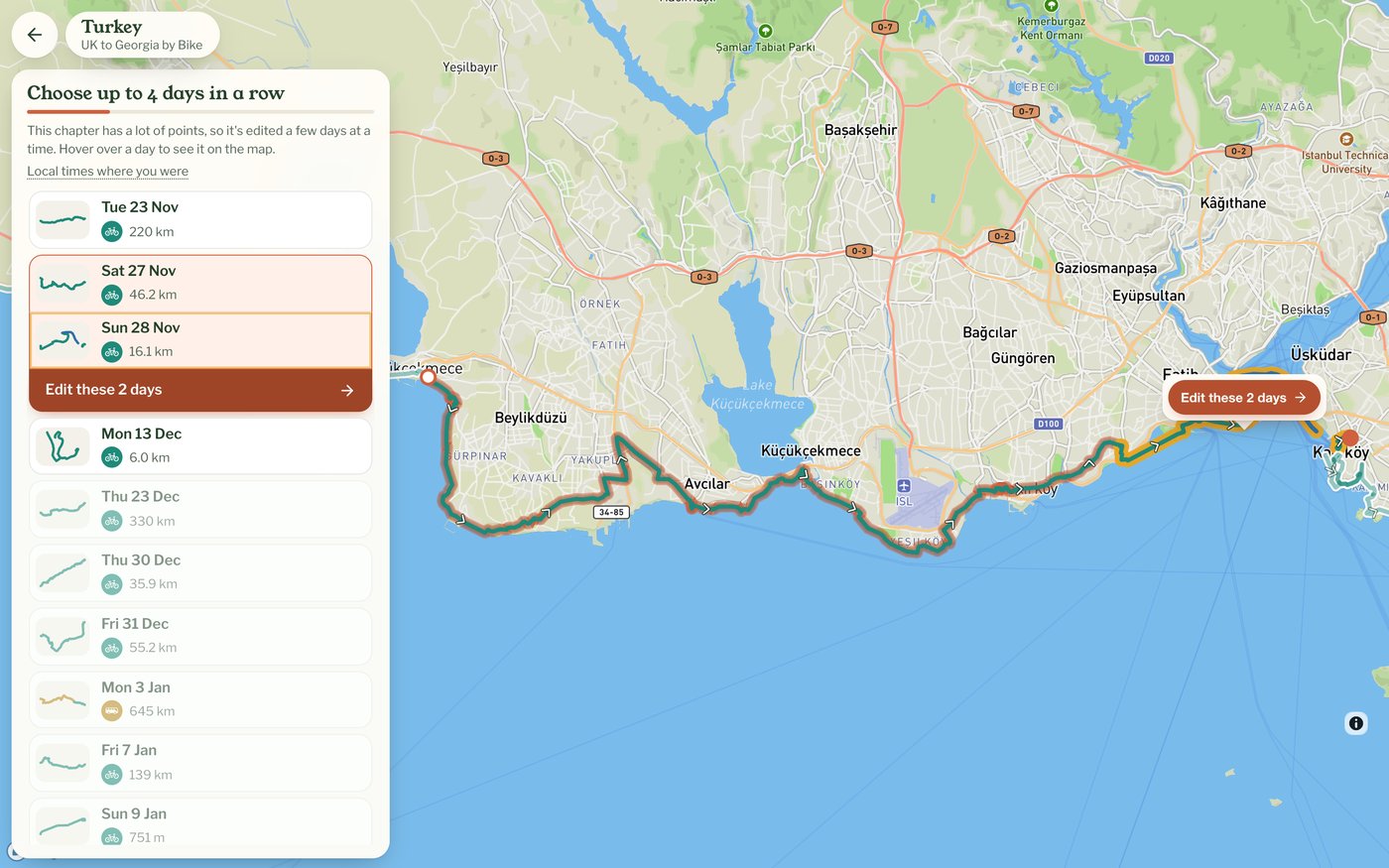Viewport: 1389px width, 868px height.
Task: Click the Başakşehir label on map
Action: click(860, 130)
